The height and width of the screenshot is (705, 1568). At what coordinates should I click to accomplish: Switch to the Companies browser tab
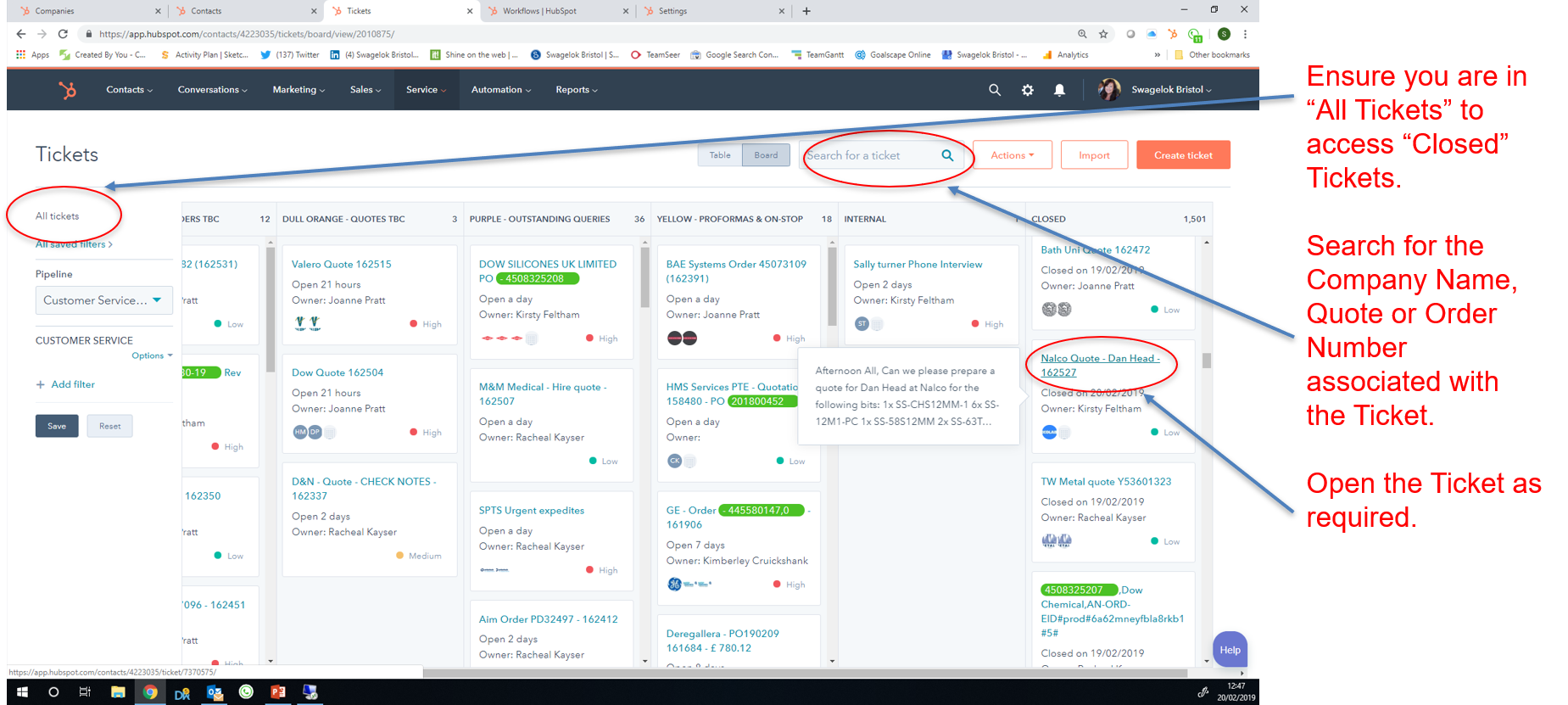point(89,11)
